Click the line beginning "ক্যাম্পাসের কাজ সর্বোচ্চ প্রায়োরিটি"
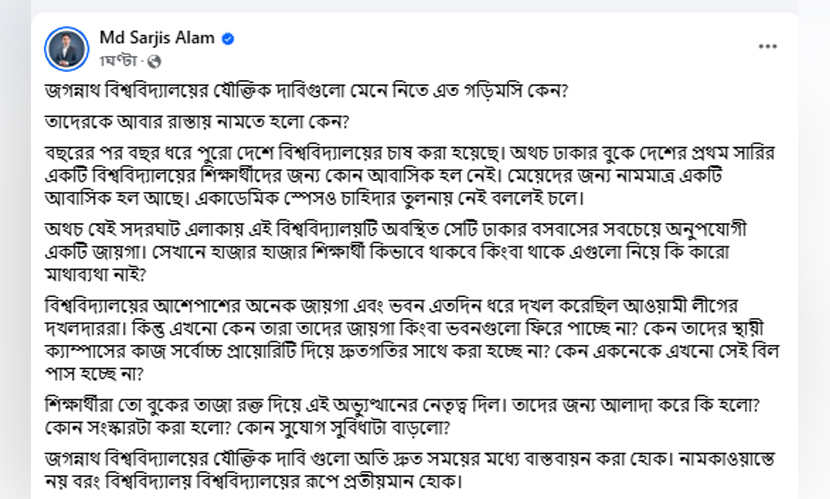 point(412,351)
